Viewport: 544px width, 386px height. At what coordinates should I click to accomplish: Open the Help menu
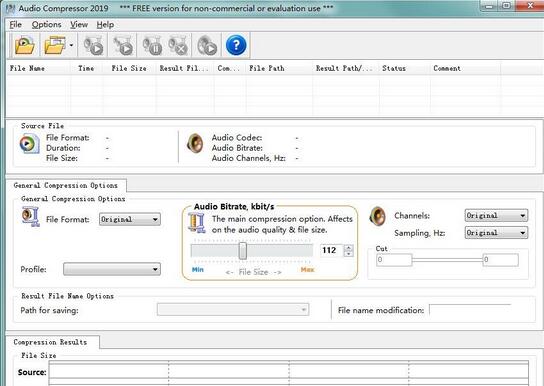point(105,25)
